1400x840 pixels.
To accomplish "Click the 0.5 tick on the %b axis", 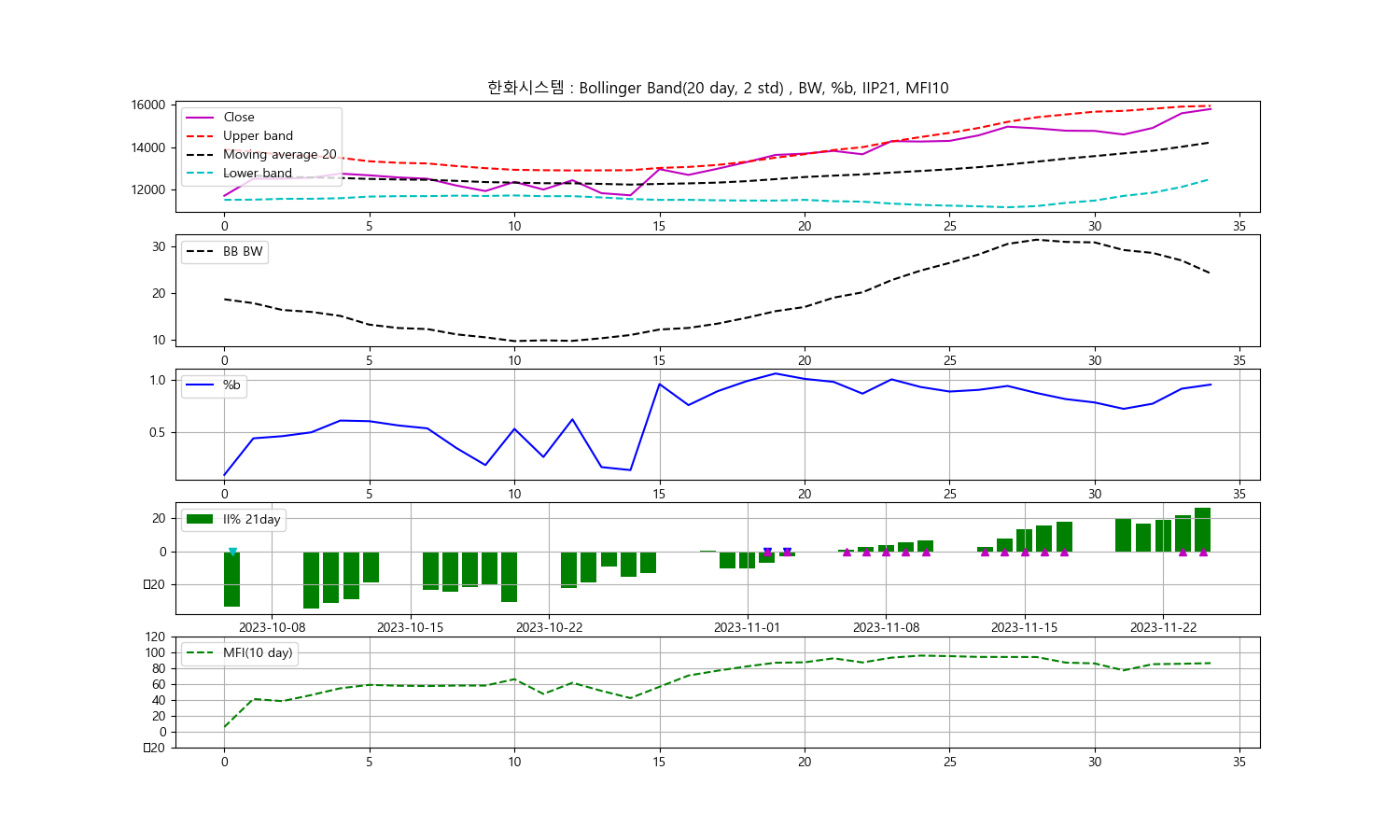I will [x=158, y=433].
